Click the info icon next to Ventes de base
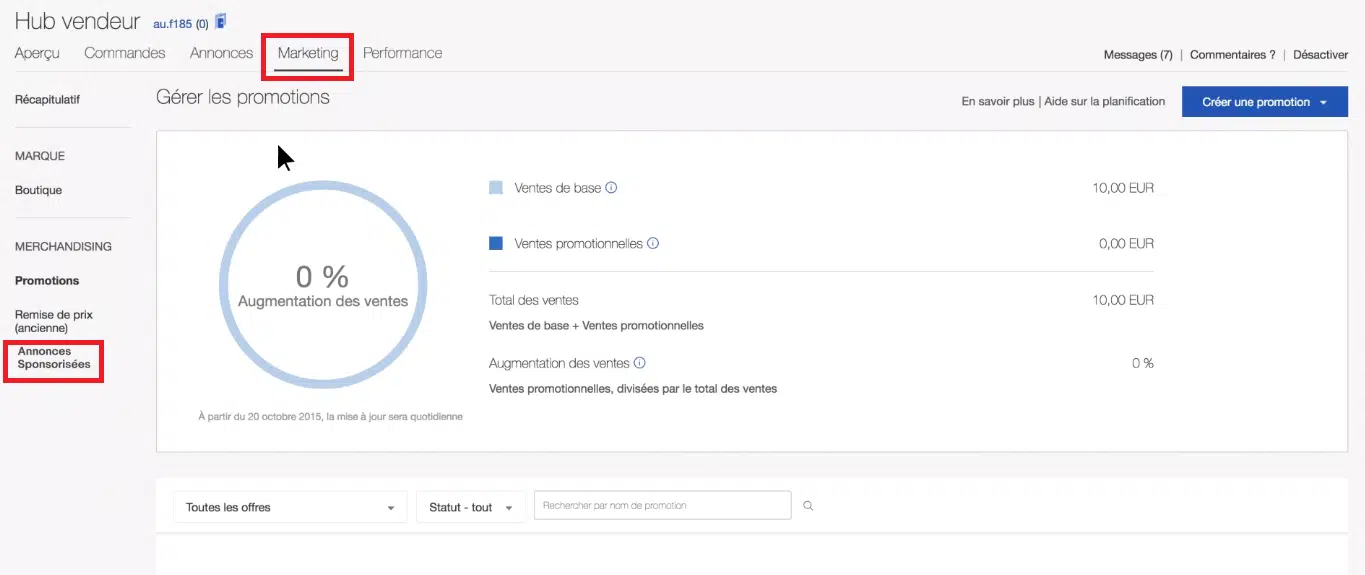Viewport: 1365px width, 575px height. point(611,187)
